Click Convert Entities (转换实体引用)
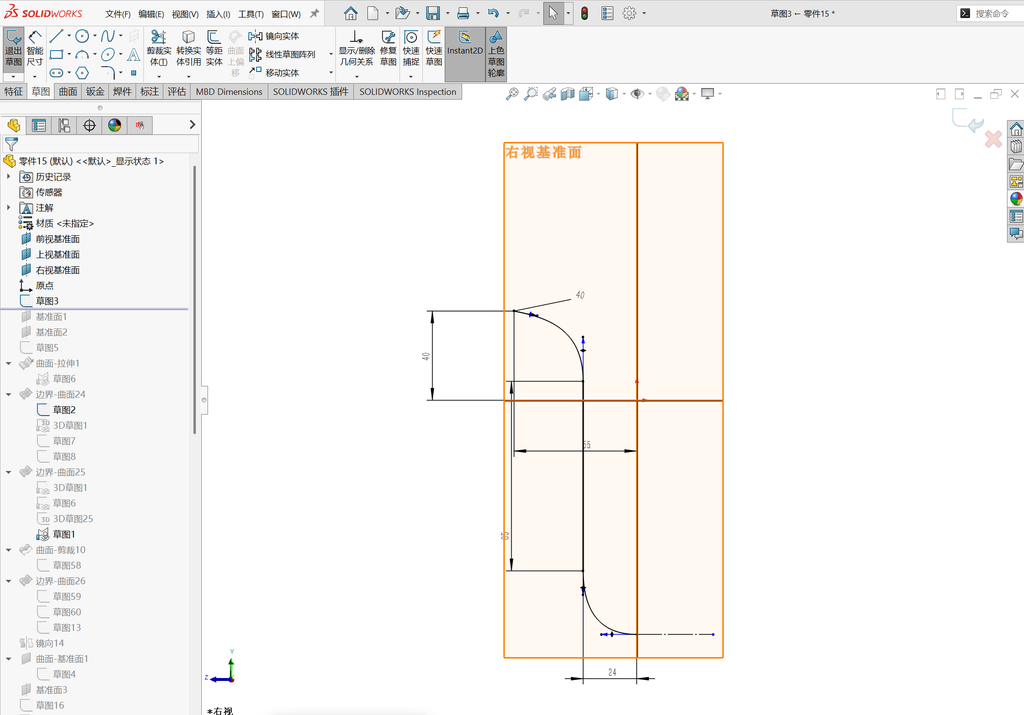The width and height of the screenshot is (1024, 715). click(x=189, y=49)
